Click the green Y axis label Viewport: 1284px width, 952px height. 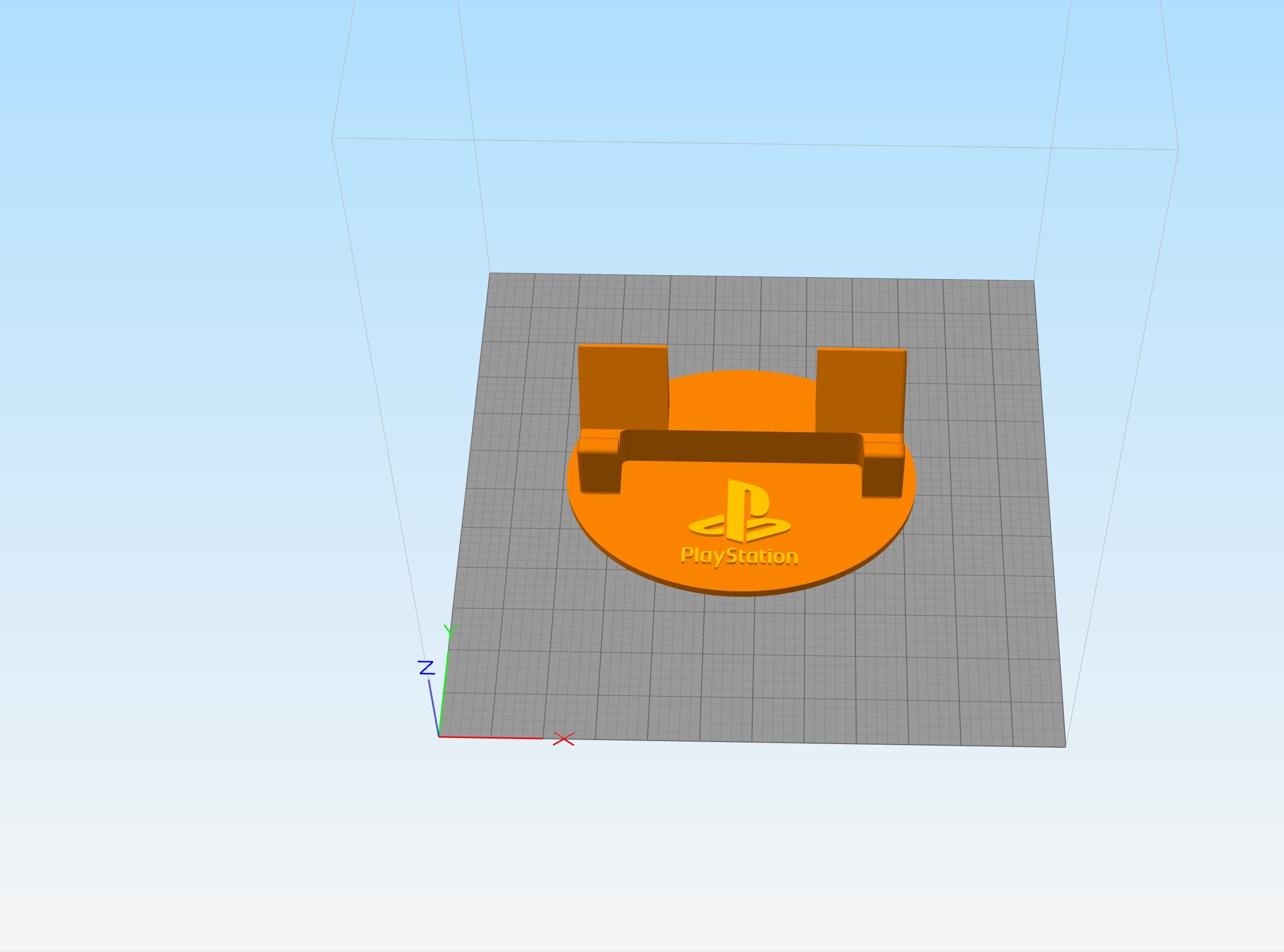(450, 632)
